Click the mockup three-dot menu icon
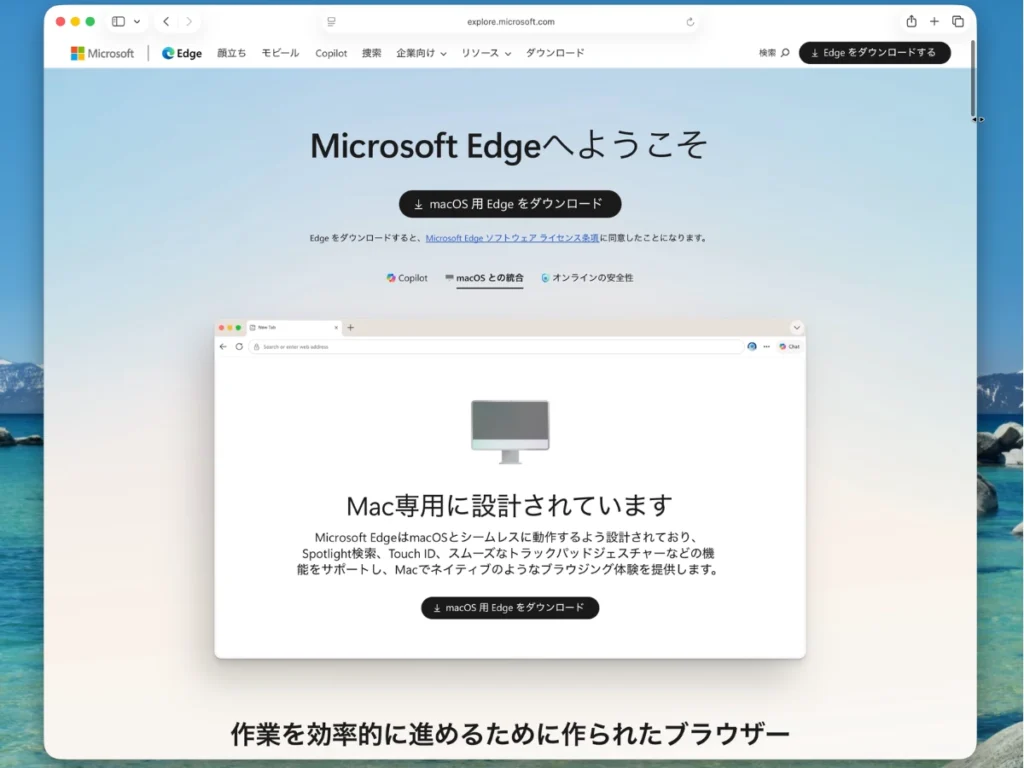This screenshot has height=768, width=1024. point(767,347)
